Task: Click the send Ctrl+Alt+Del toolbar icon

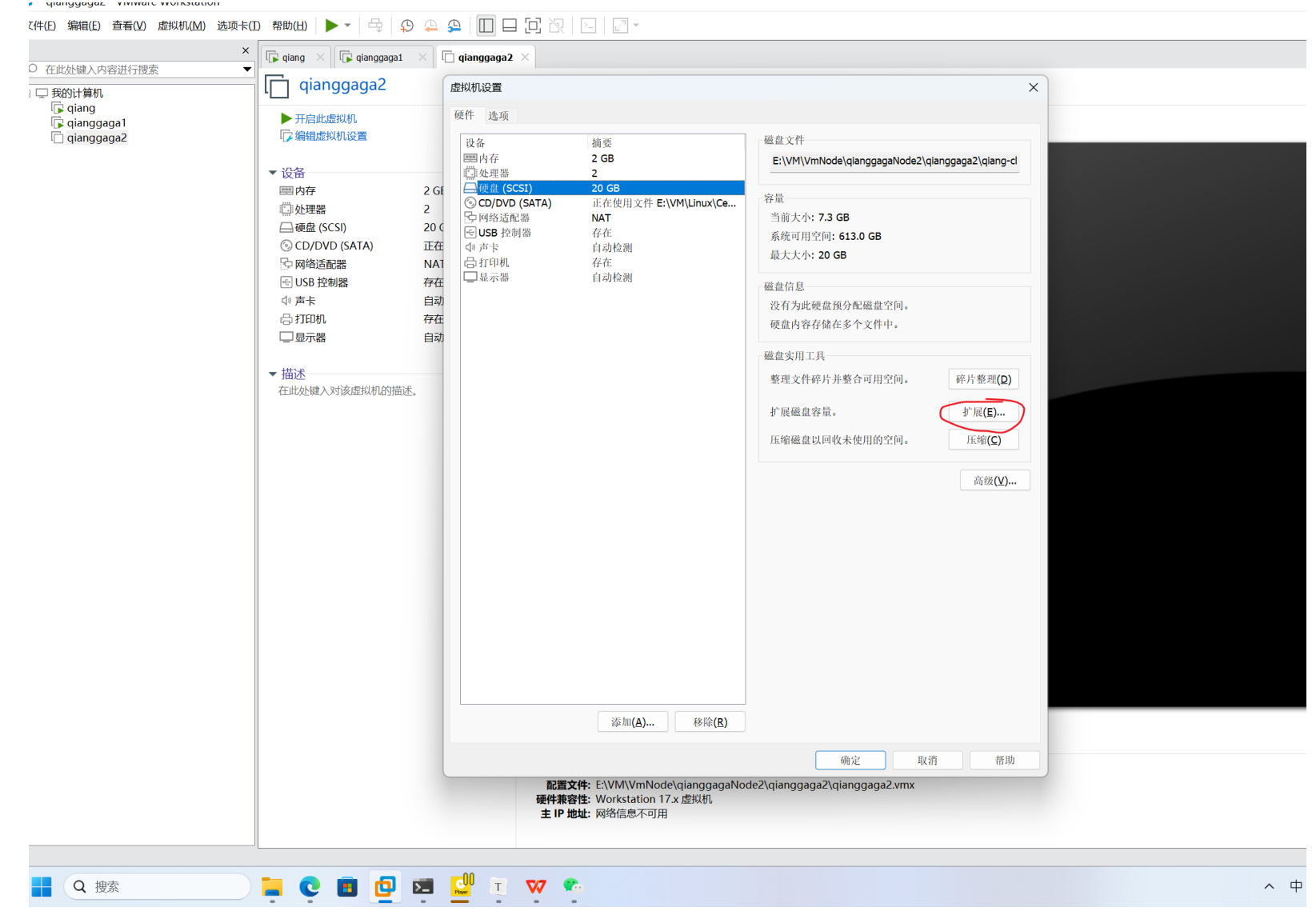Action: (x=375, y=26)
